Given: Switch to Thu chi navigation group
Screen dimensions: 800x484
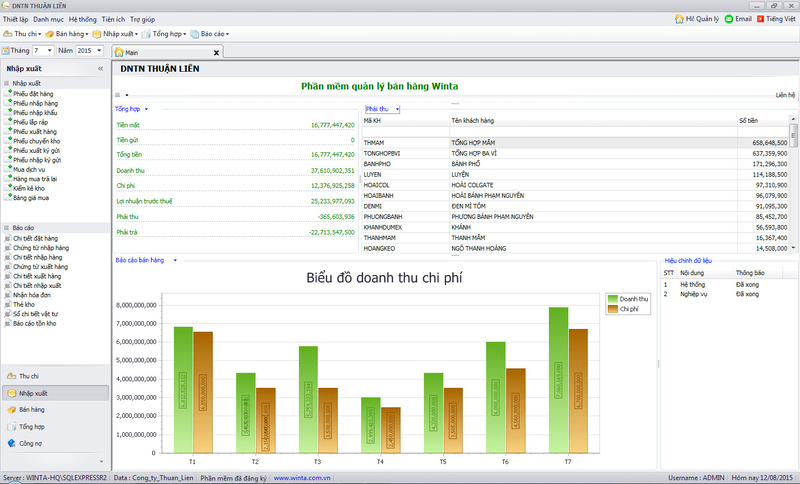Looking at the screenshot, I should (55, 376).
